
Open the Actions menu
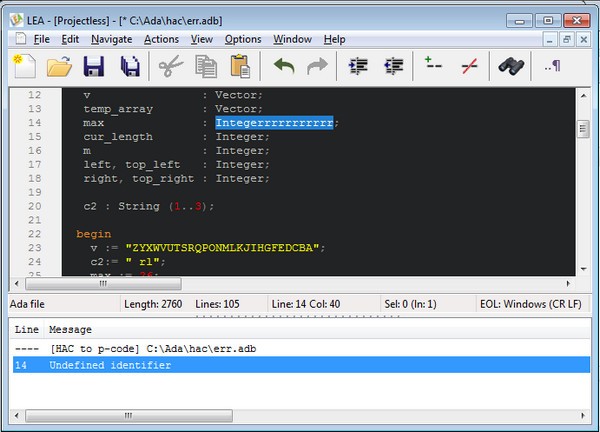(x=161, y=39)
